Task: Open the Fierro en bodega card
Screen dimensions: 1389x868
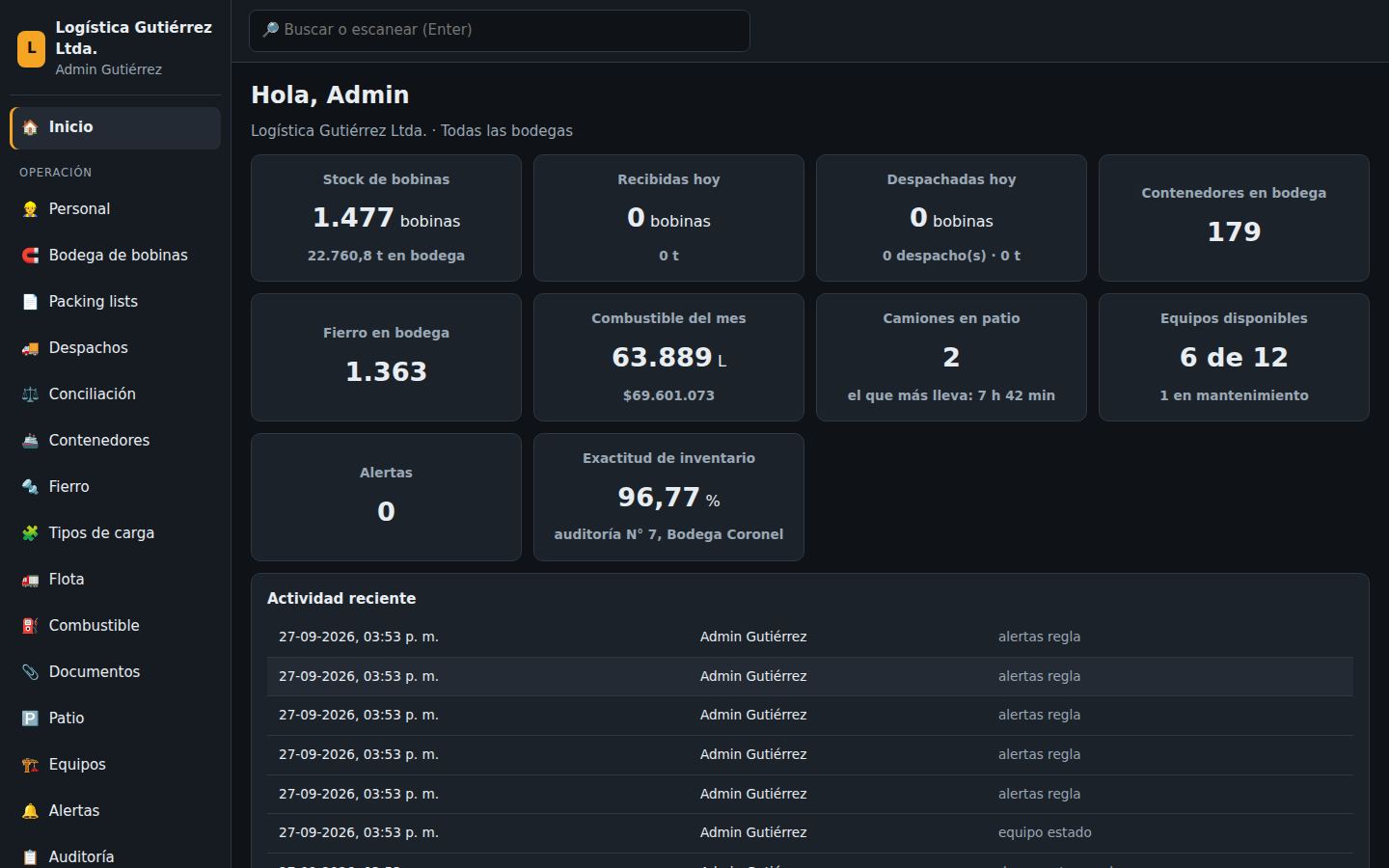Action: (386, 357)
